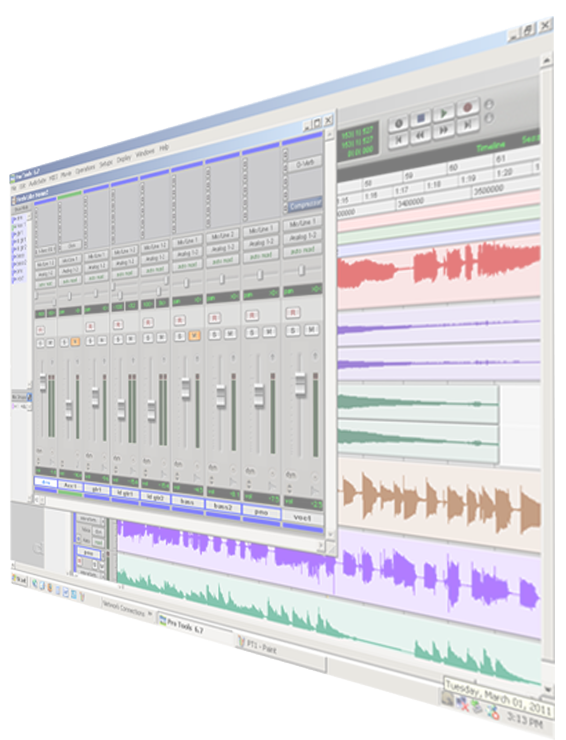The height and width of the screenshot is (740, 566).
Task: Toggle Solo on the pno channel
Action: [253, 333]
